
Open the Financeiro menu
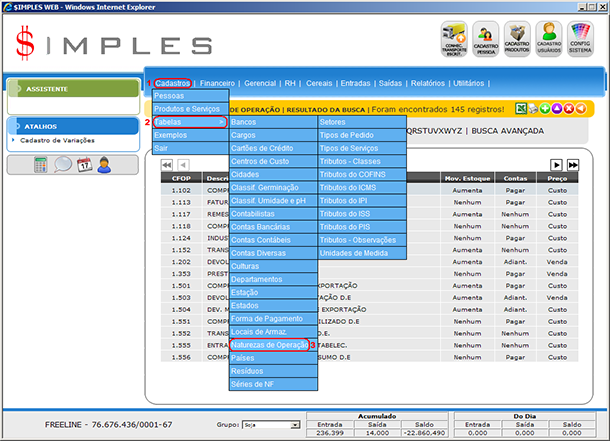pyautogui.click(x=217, y=82)
